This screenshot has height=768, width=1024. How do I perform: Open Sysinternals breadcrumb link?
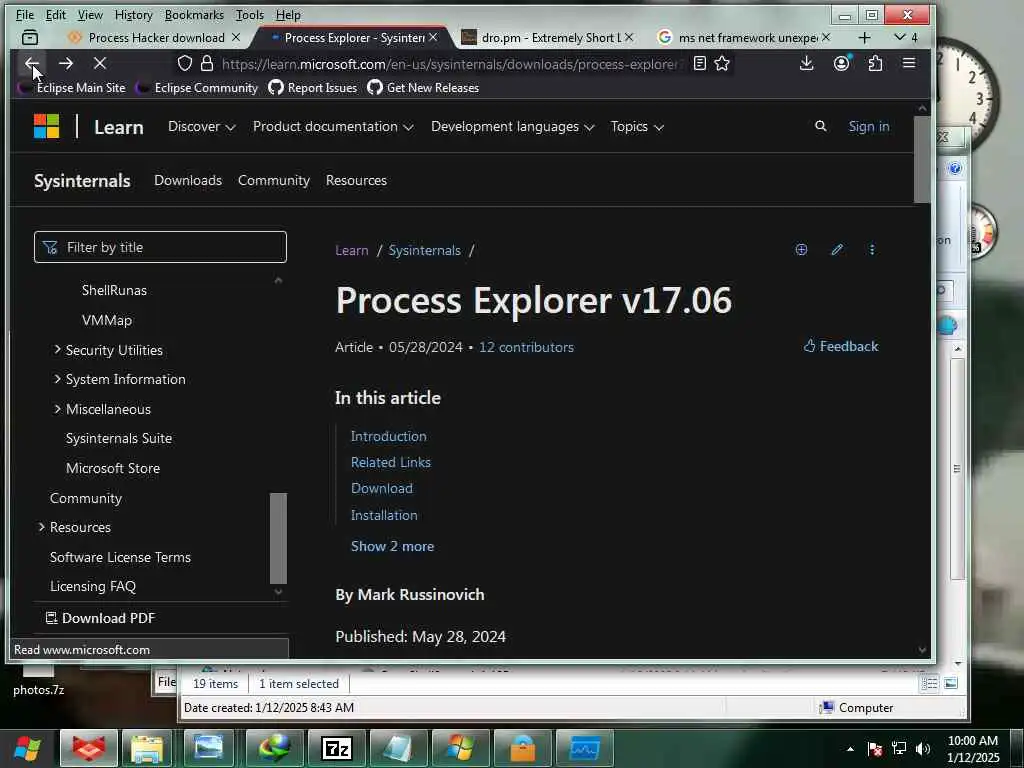coord(424,250)
